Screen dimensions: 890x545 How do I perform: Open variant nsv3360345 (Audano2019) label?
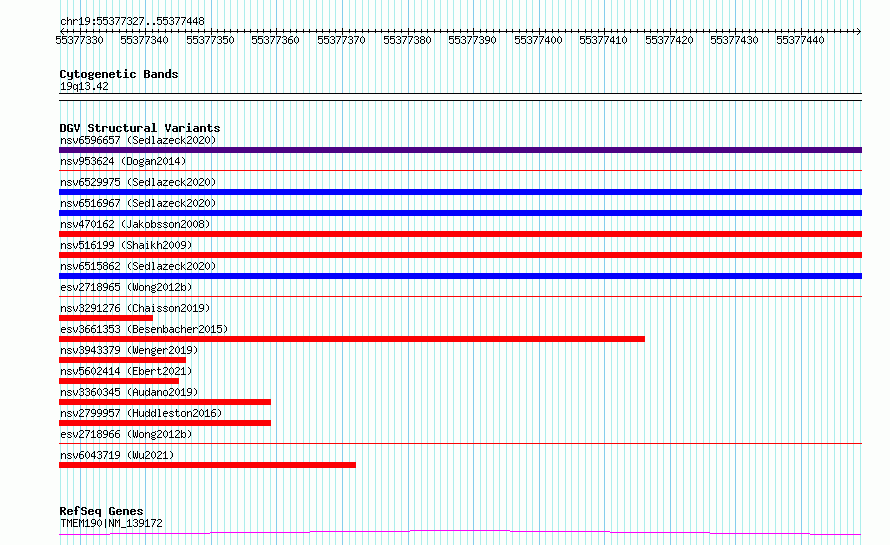[129, 392]
